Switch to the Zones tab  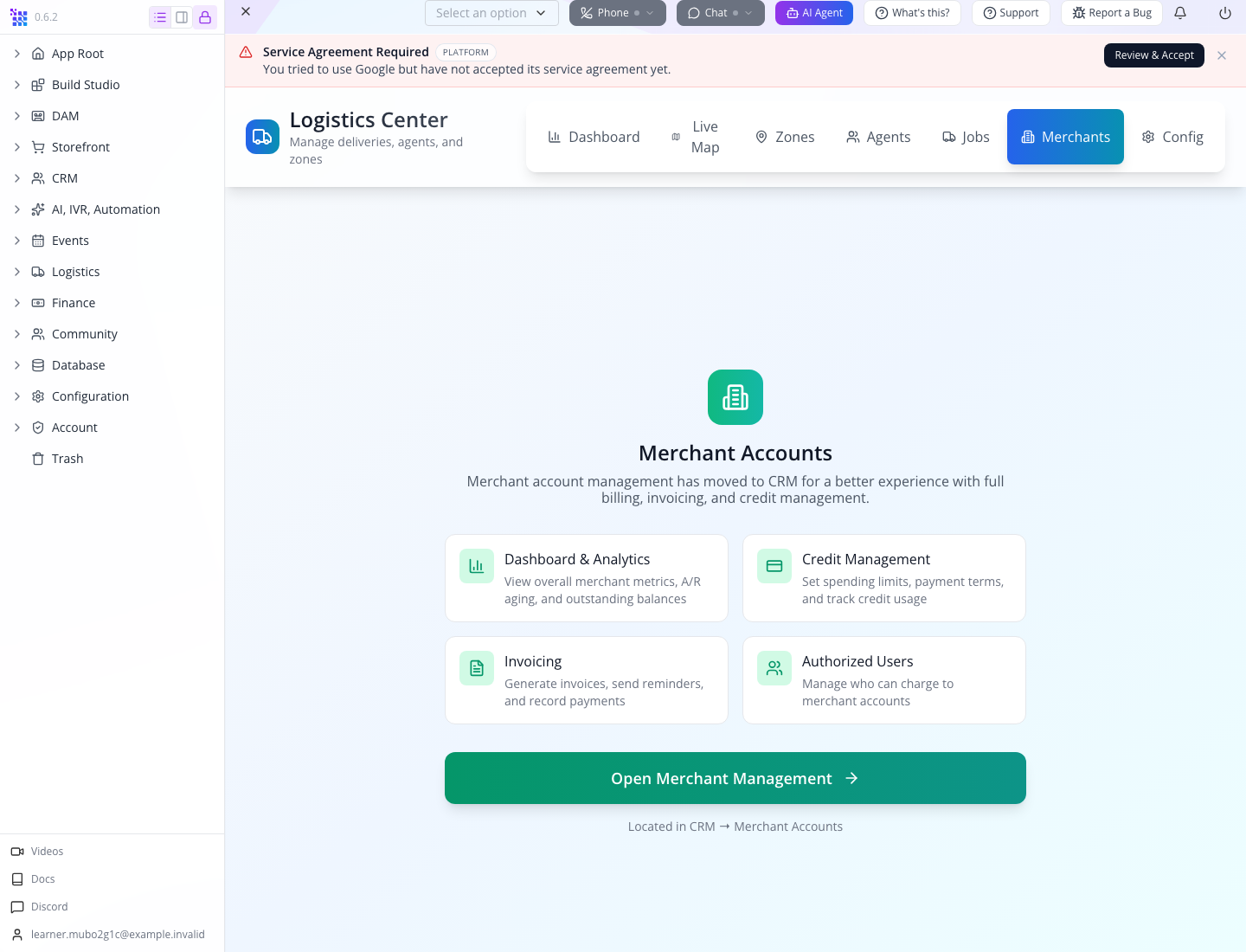click(x=785, y=137)
